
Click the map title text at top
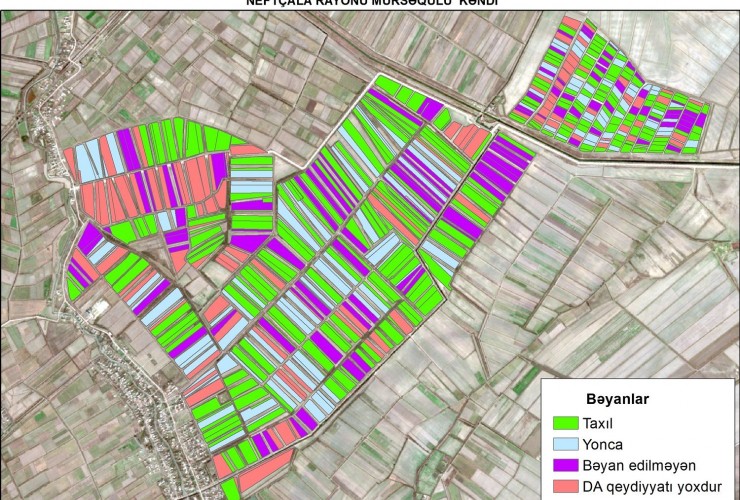pos(371,3)
